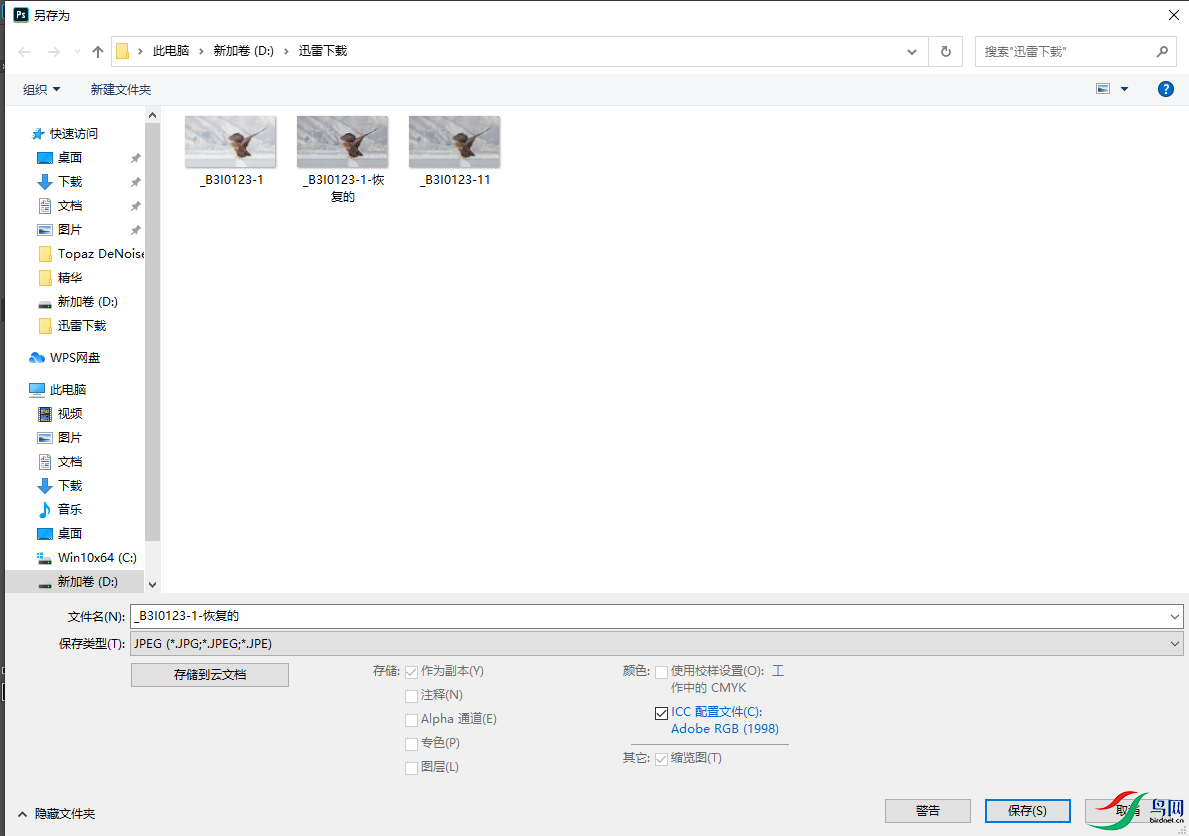
Task: Click the view mode icon in toolbar
Action: point(1104,89)
